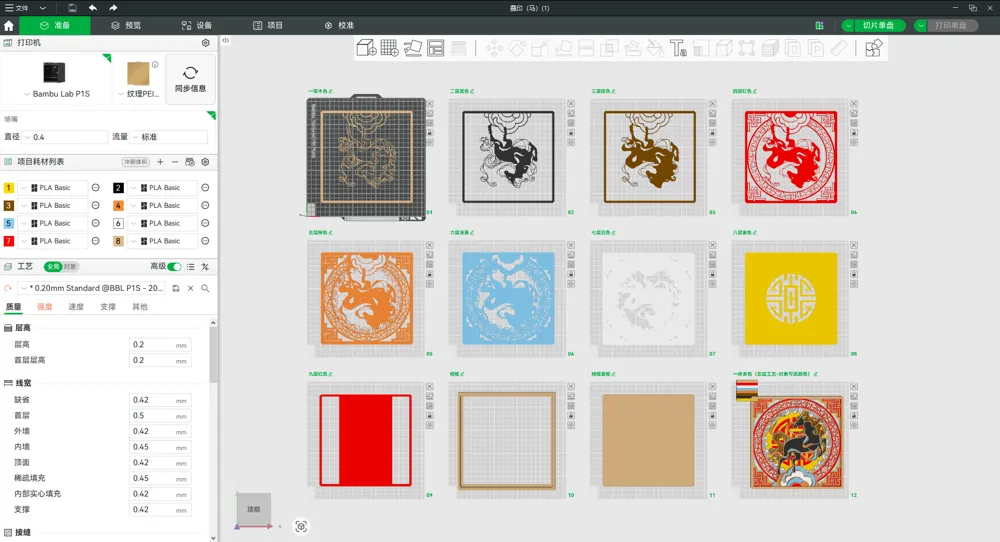
Task: Open the 文件 file menu
Action: 17,8
